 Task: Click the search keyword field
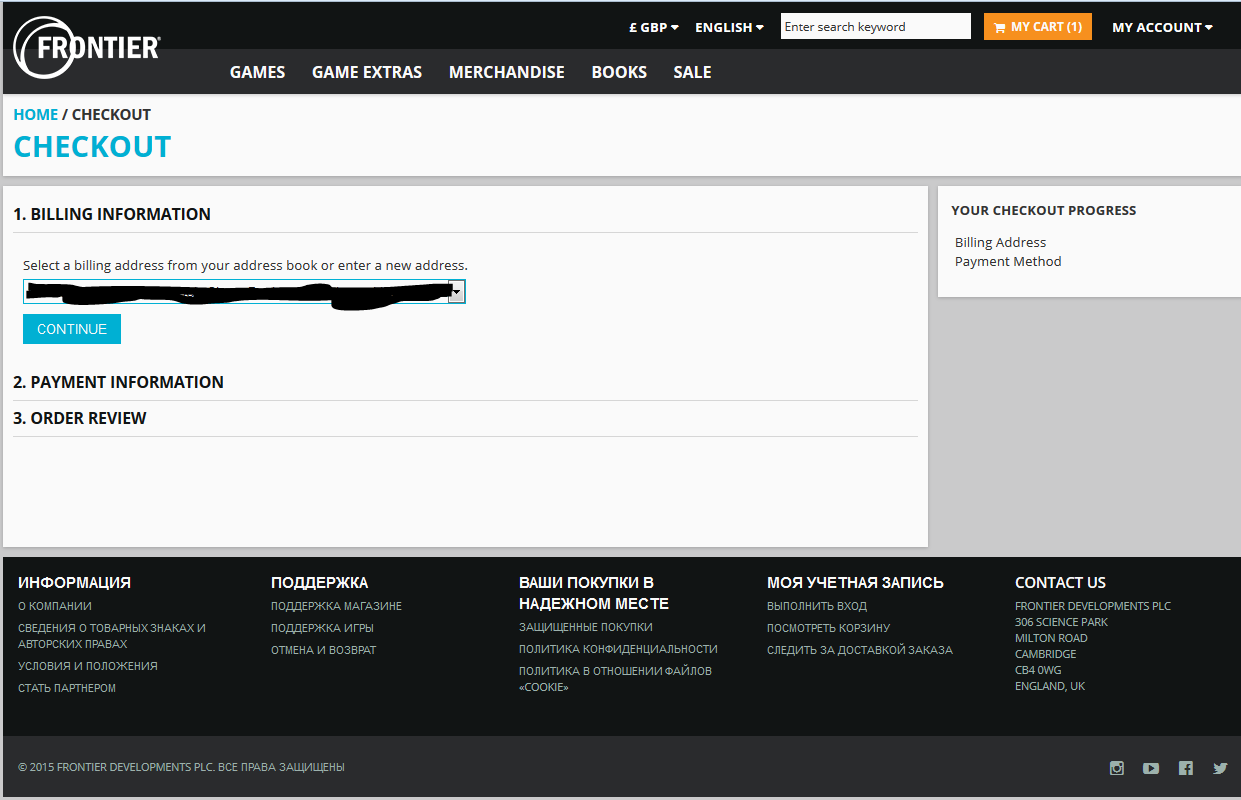coord(876,26)
